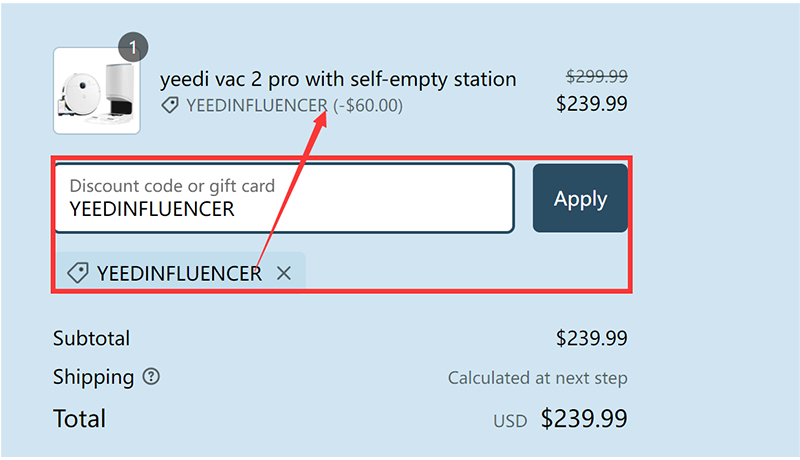800x460 pixels.
Task: Click the discounted $239.99 product price
Action: pos(592,102)
